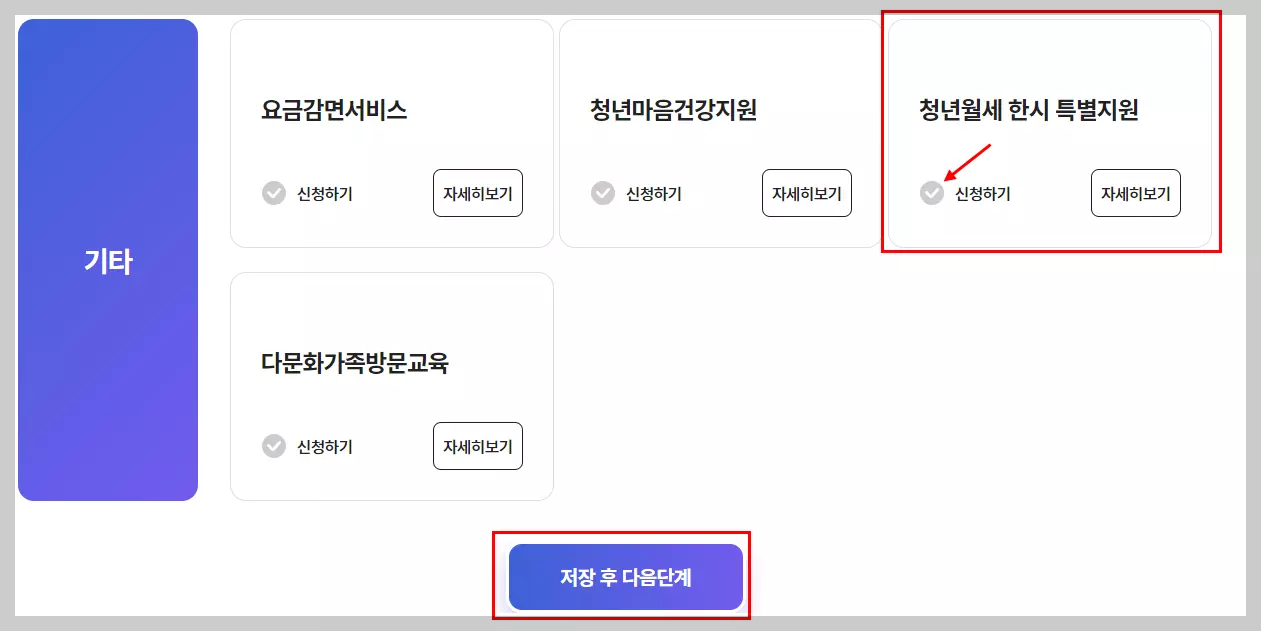Screen dimensions: 1261x631
Task: Open 자세히보기 for 다문화가족방문교육
Action: click(477, 446)
